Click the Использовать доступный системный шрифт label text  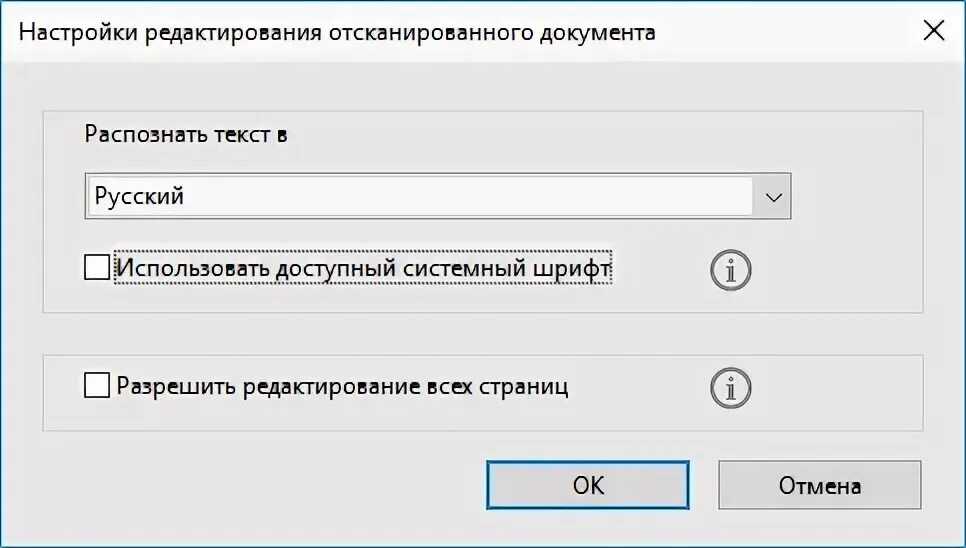click(x=363, y=268)
